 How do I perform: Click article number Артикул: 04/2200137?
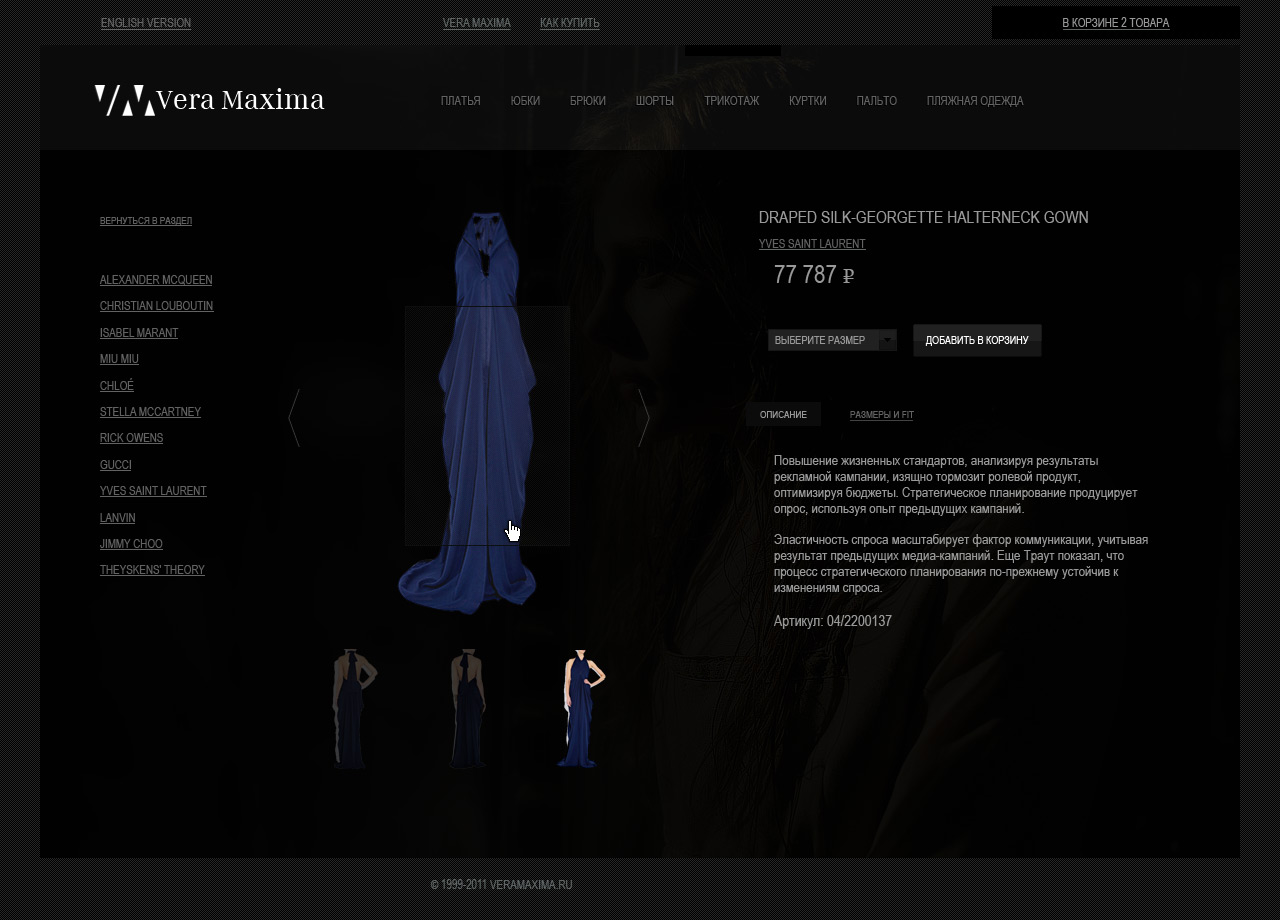[x=833, y=621]
